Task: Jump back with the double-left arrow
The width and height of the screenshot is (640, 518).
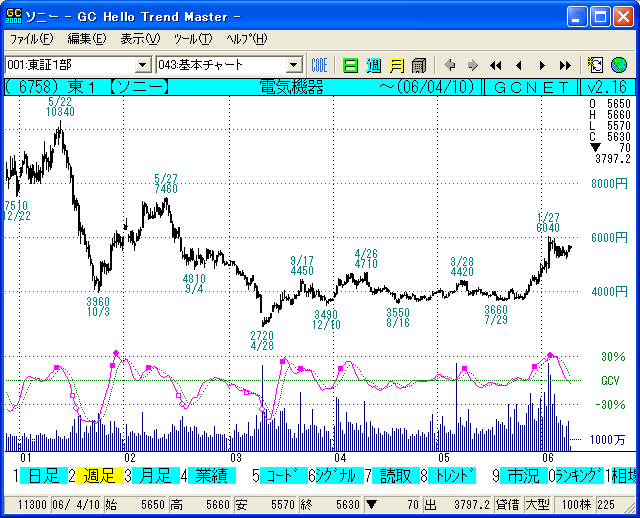Action: (x=496, y=65)
